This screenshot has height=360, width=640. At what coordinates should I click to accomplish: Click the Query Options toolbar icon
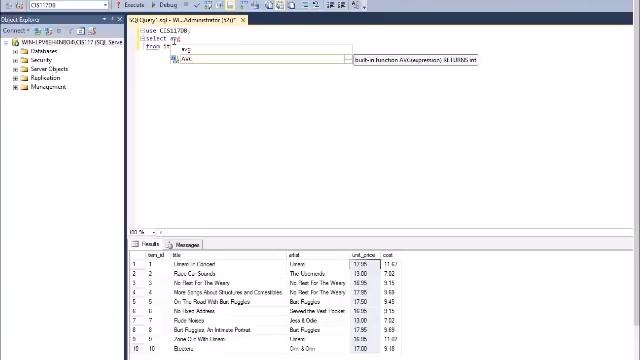[220, 5]
